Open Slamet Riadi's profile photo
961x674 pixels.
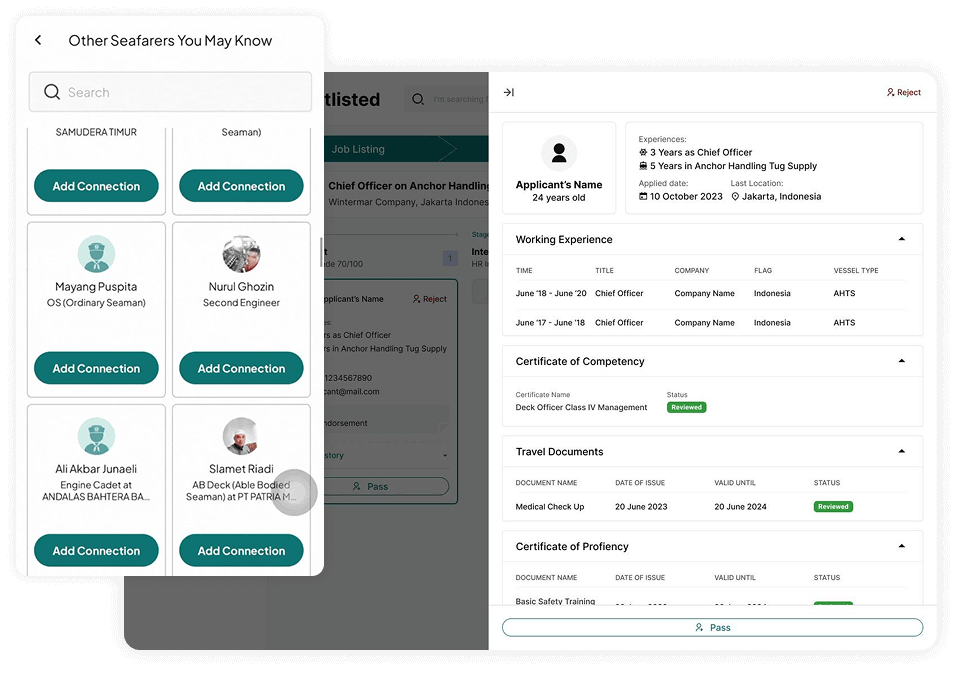point(241,437)
